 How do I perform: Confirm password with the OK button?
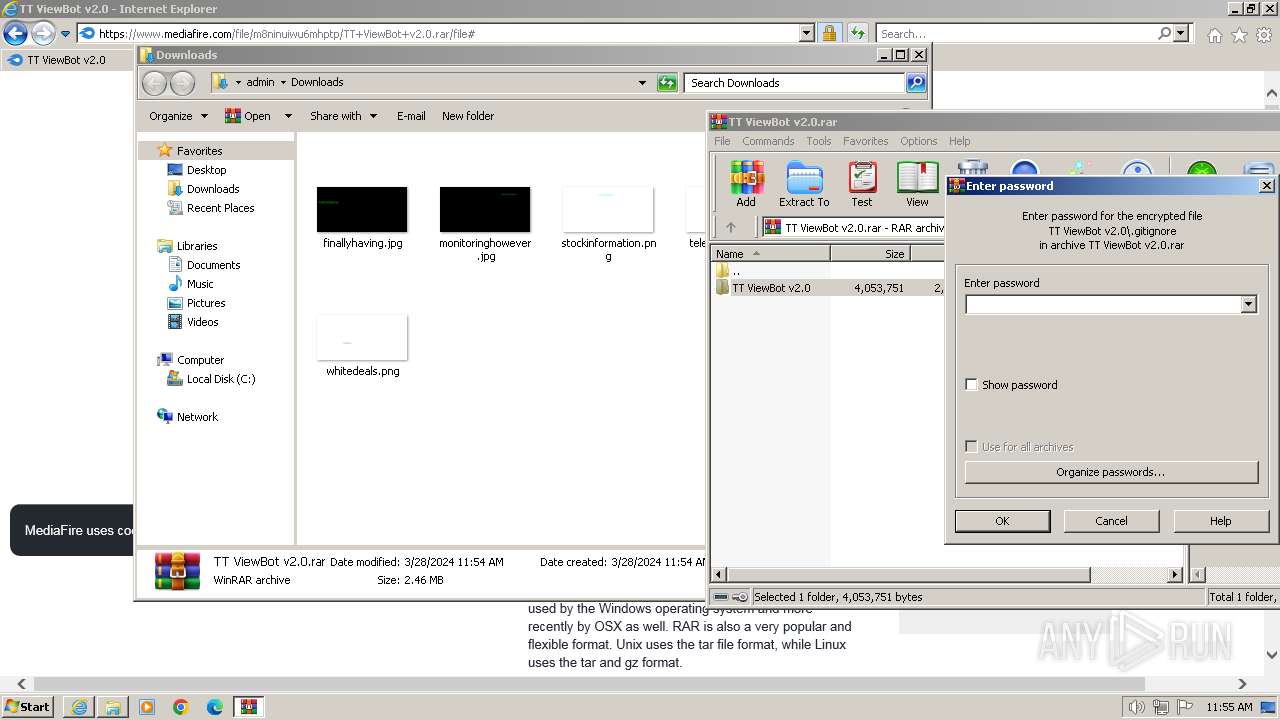coord(1002,521)
